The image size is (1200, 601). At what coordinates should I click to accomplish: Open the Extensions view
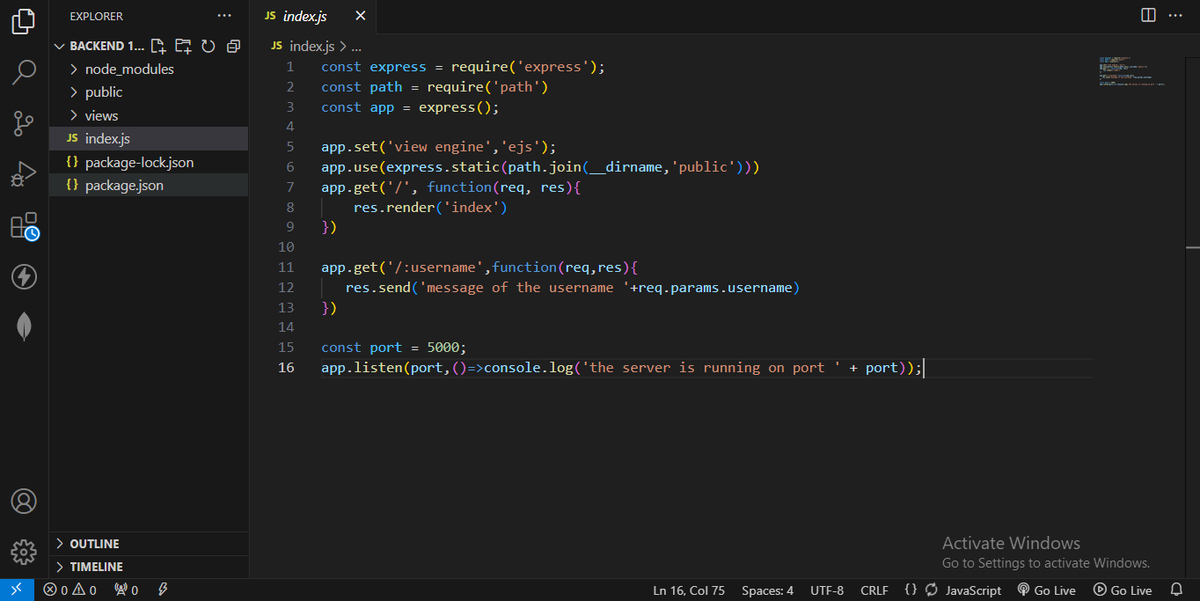click(x=24, y=226)
